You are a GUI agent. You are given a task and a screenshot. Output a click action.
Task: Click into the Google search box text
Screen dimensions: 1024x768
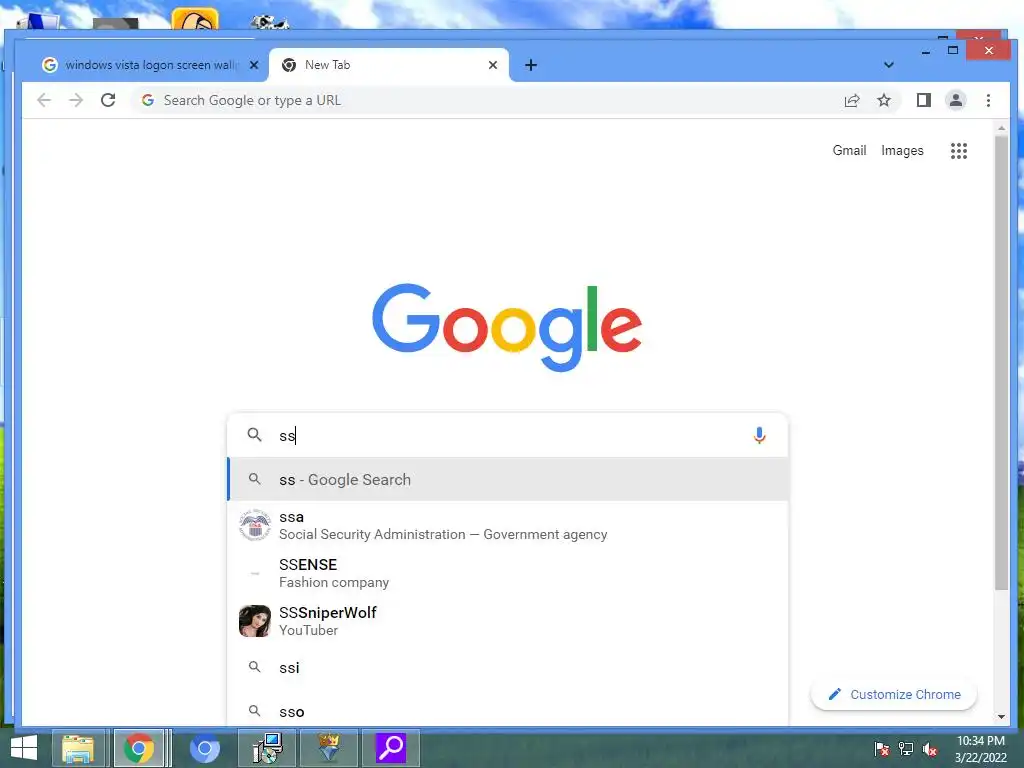pyautogui.click(x=509, y=435)
